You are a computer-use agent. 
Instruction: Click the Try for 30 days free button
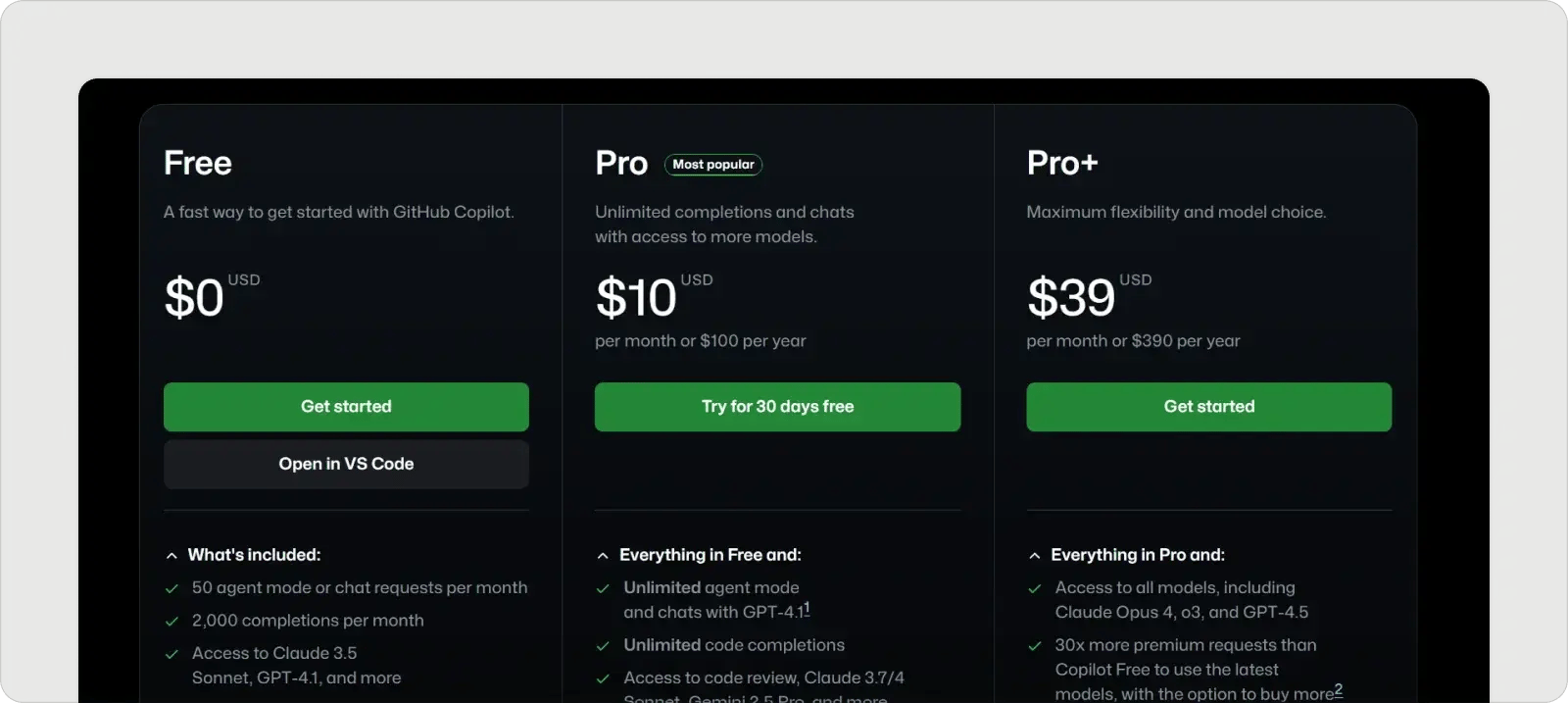777,406
